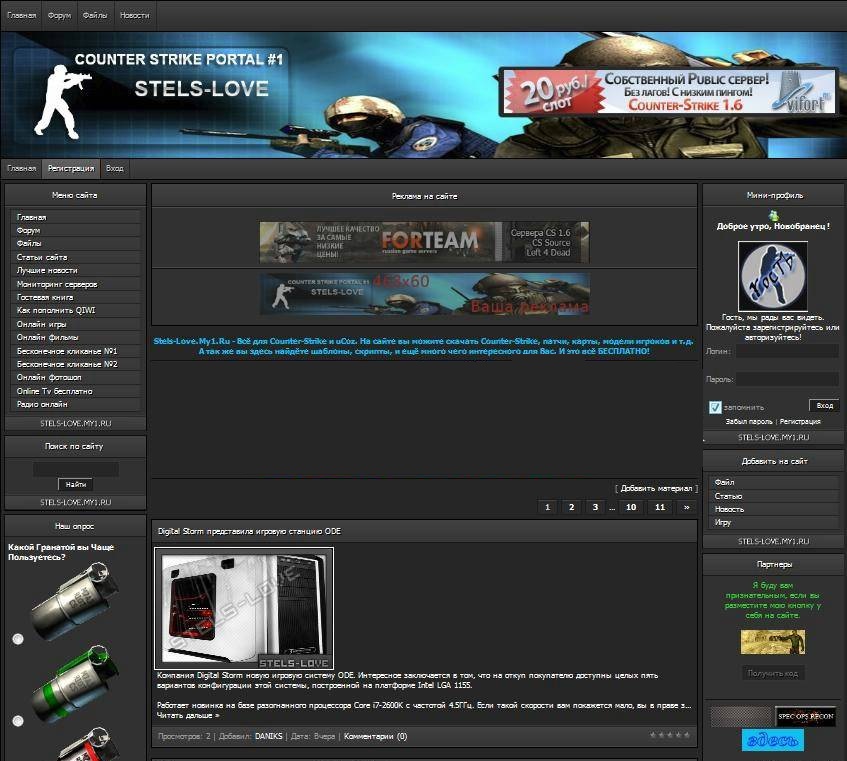This screenshot has width=847, height=761.
Task: Click the "Получить код" partner button
Action: (772, 673)
